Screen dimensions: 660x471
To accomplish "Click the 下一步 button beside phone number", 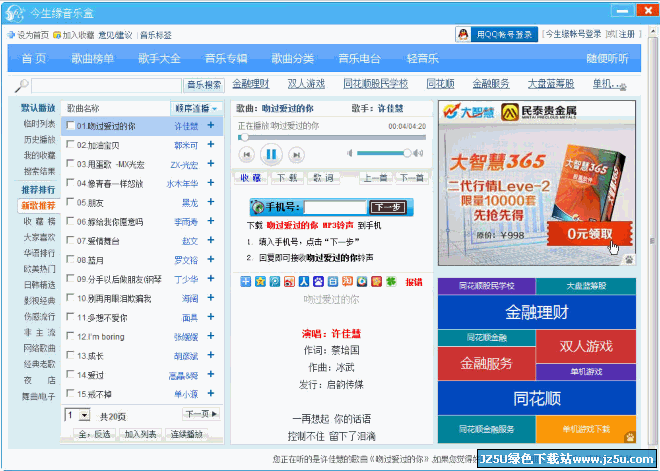I will click(388, 207).
